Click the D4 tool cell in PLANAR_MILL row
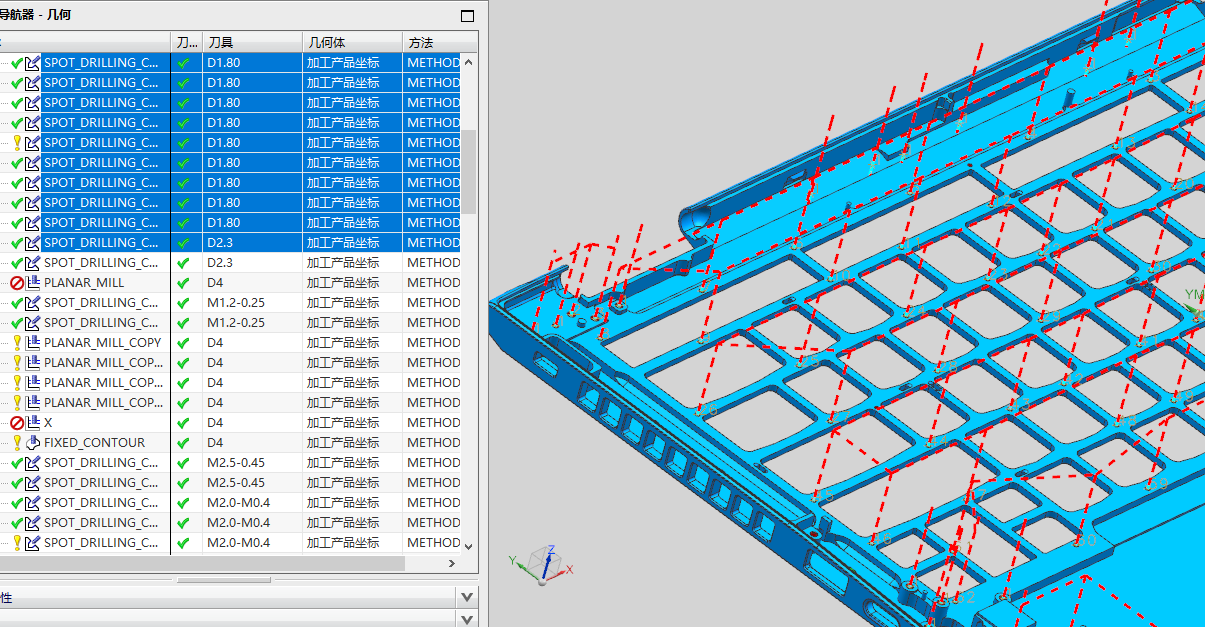This screenshot has height=627, width=1205. click(215, 283)
